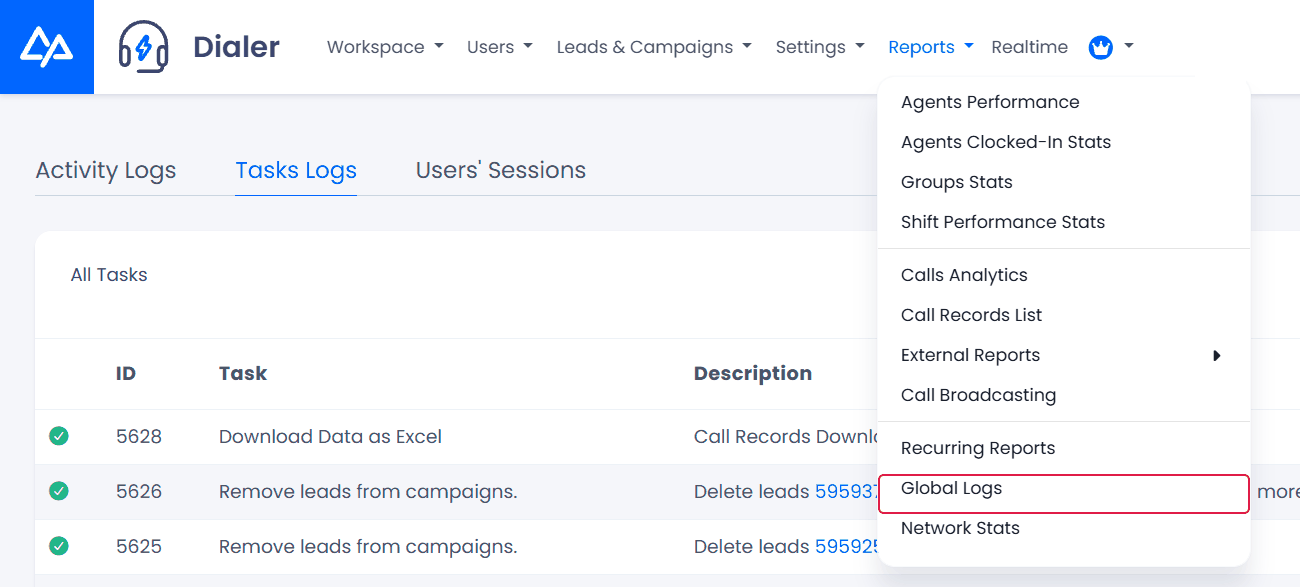Click the ID column header
Viewport: 1300px width, 587px height.
coord(126,374)
